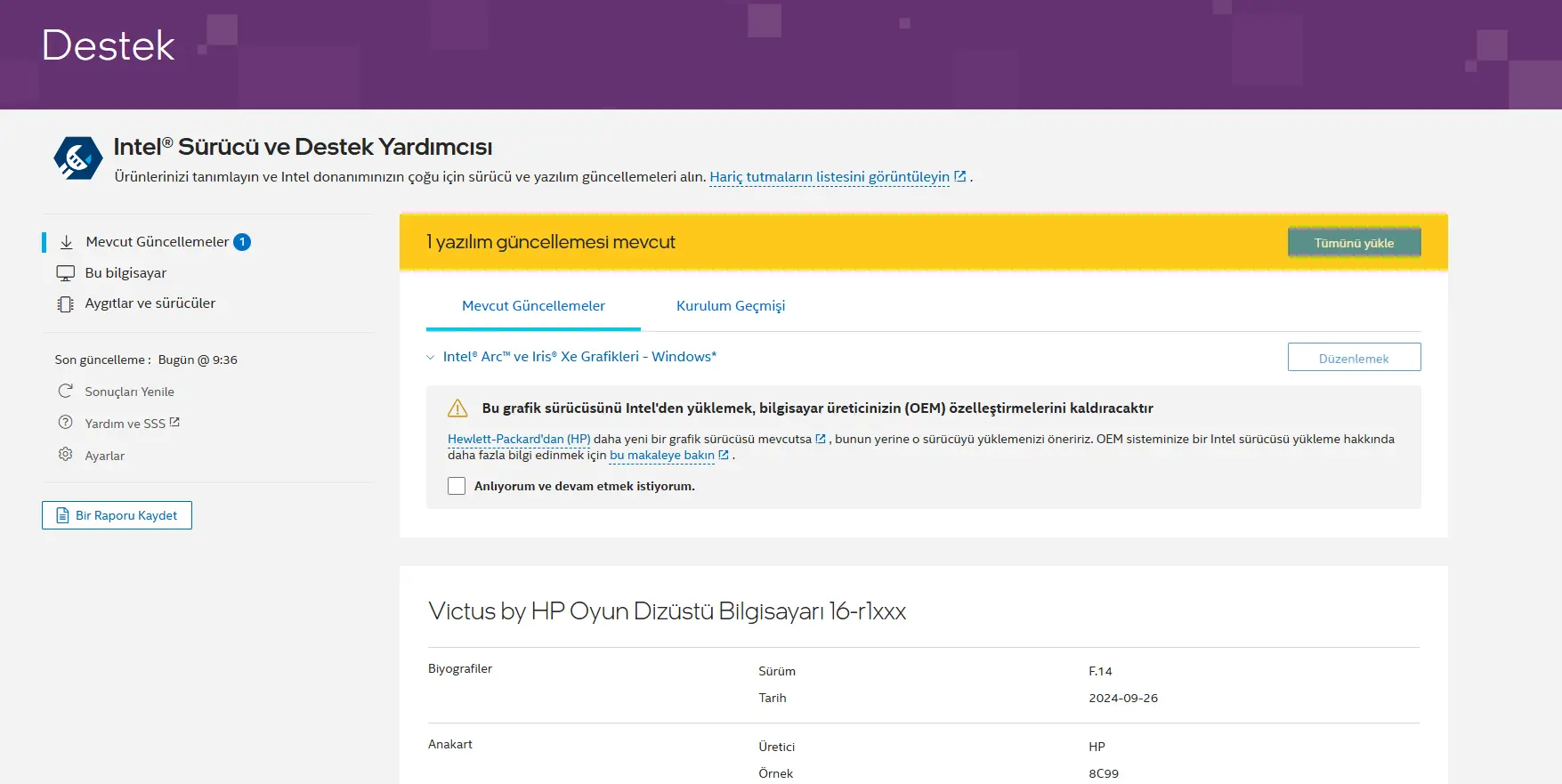Click the Destek header title
This screenshot has width=1562, height=784.
[x=108, y=45]
